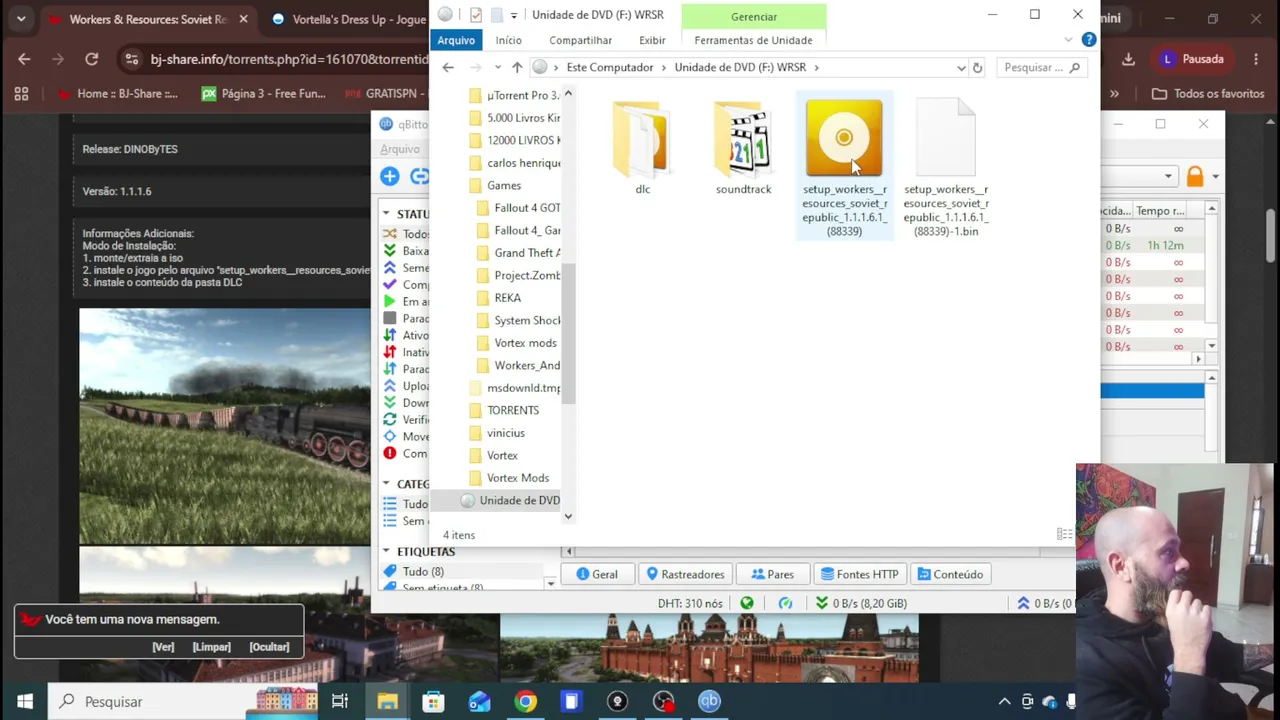Collapse the CATEGORIAS section in qBittorrent
This screenshot has height=720, width=1280.
coord(386,484)
